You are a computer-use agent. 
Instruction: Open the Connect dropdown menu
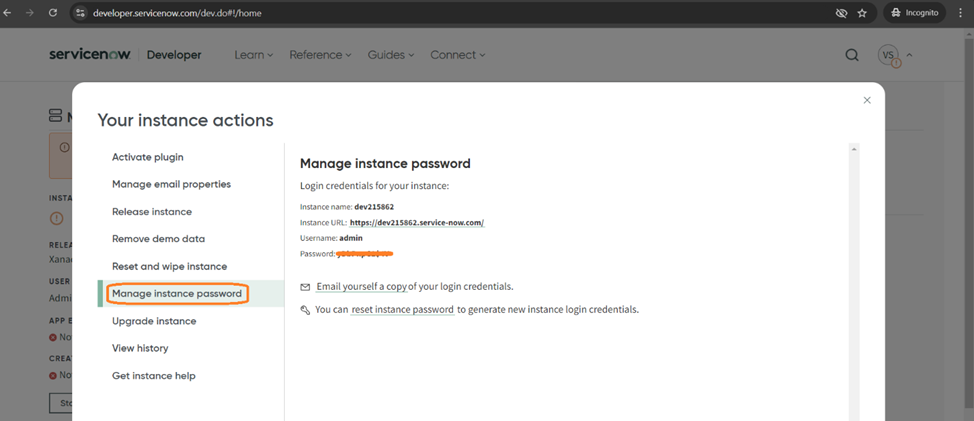point(457,55)
